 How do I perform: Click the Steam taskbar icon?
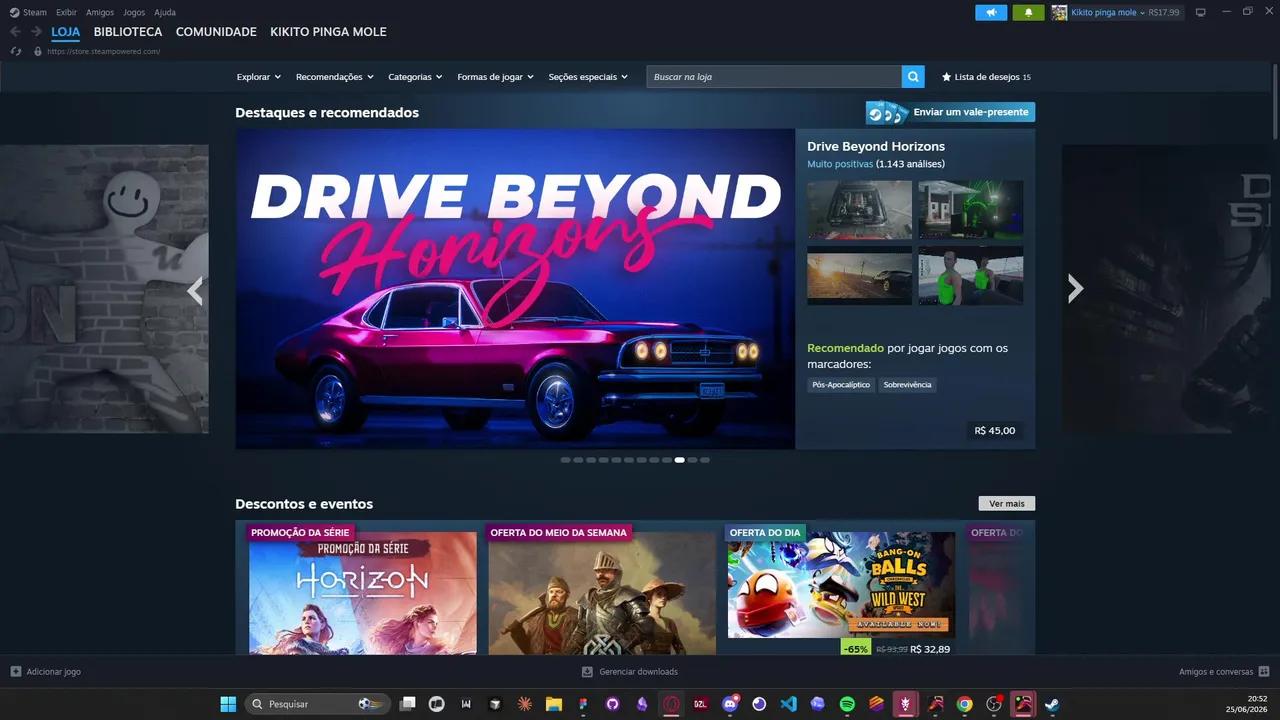[1052, 704]
